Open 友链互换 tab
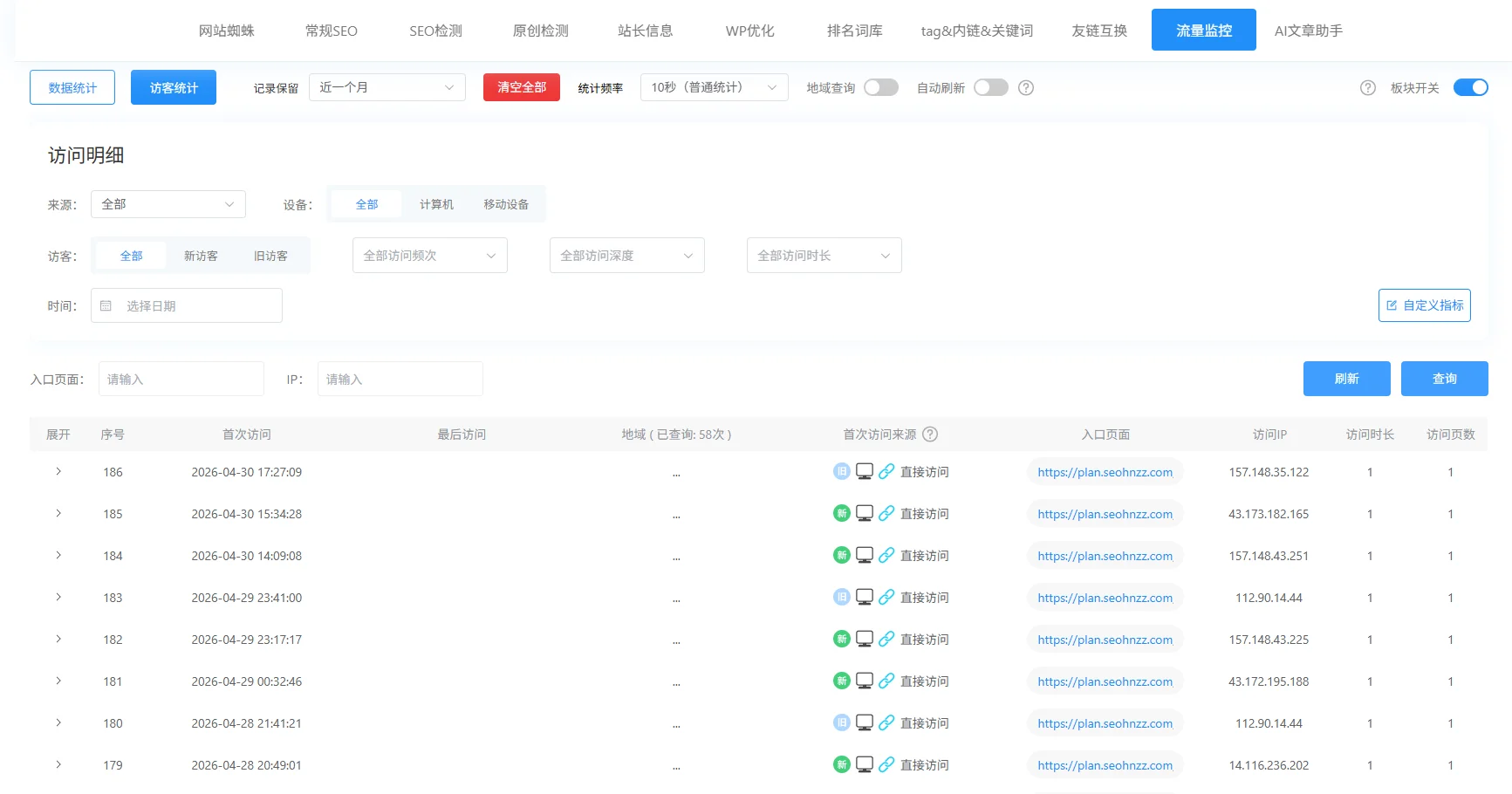Viewport: 1512px width, 794px height. coord(1099,31)
